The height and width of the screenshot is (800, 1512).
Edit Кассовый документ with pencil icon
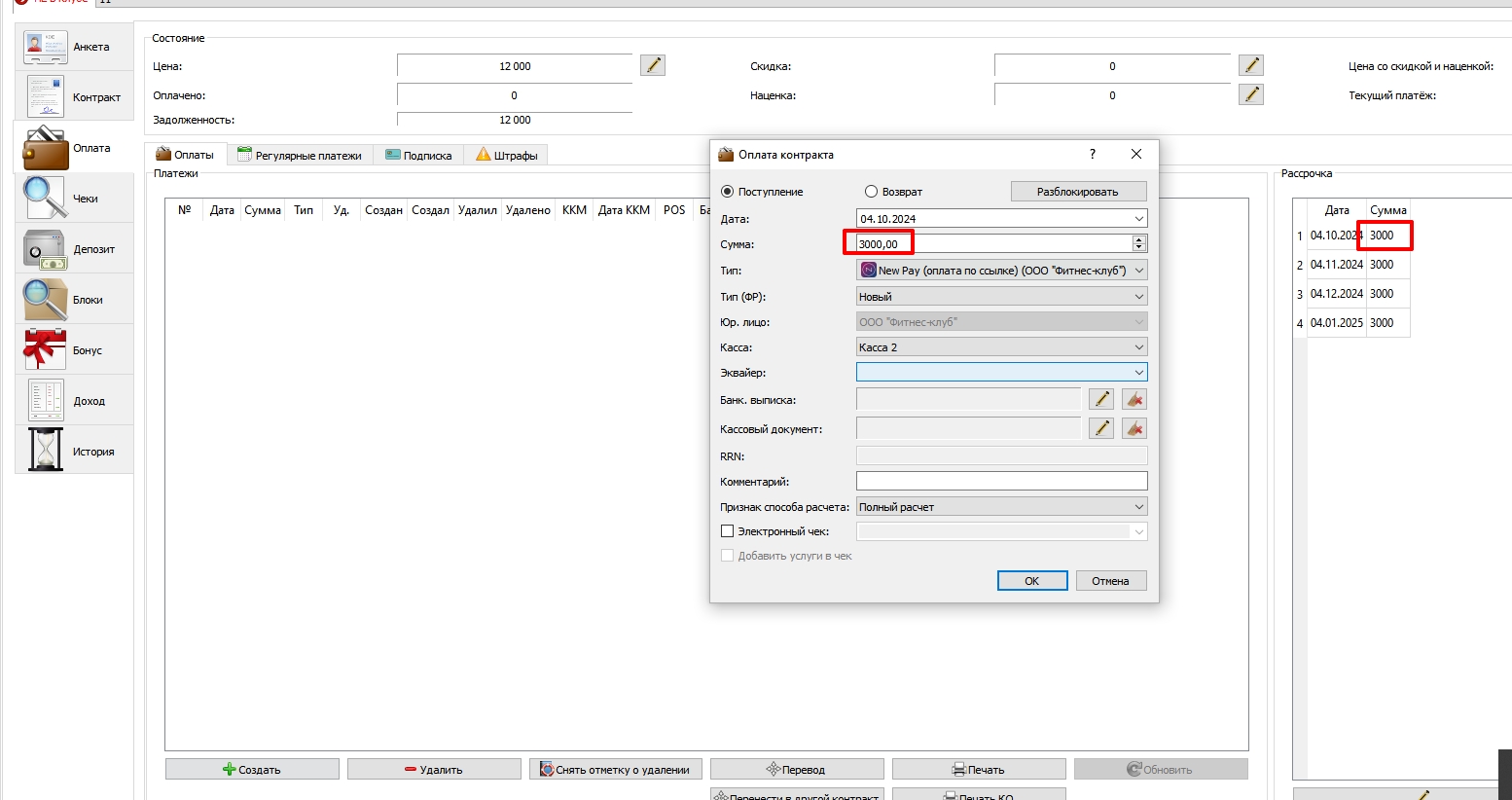[x=1101, y=428]
